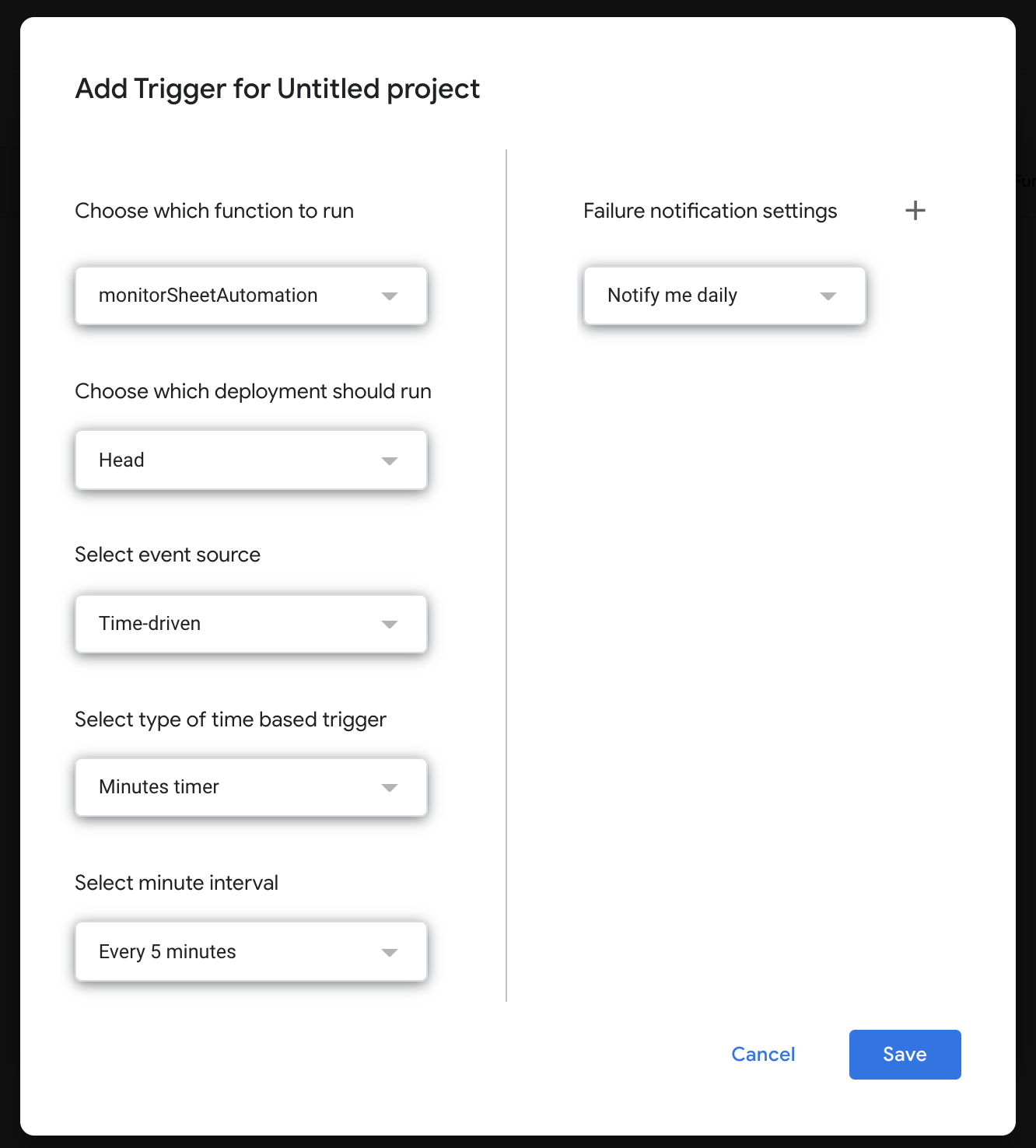
Task: Click the arrow icon beside monitorSheetAutomation
Action: pos(390,296)
